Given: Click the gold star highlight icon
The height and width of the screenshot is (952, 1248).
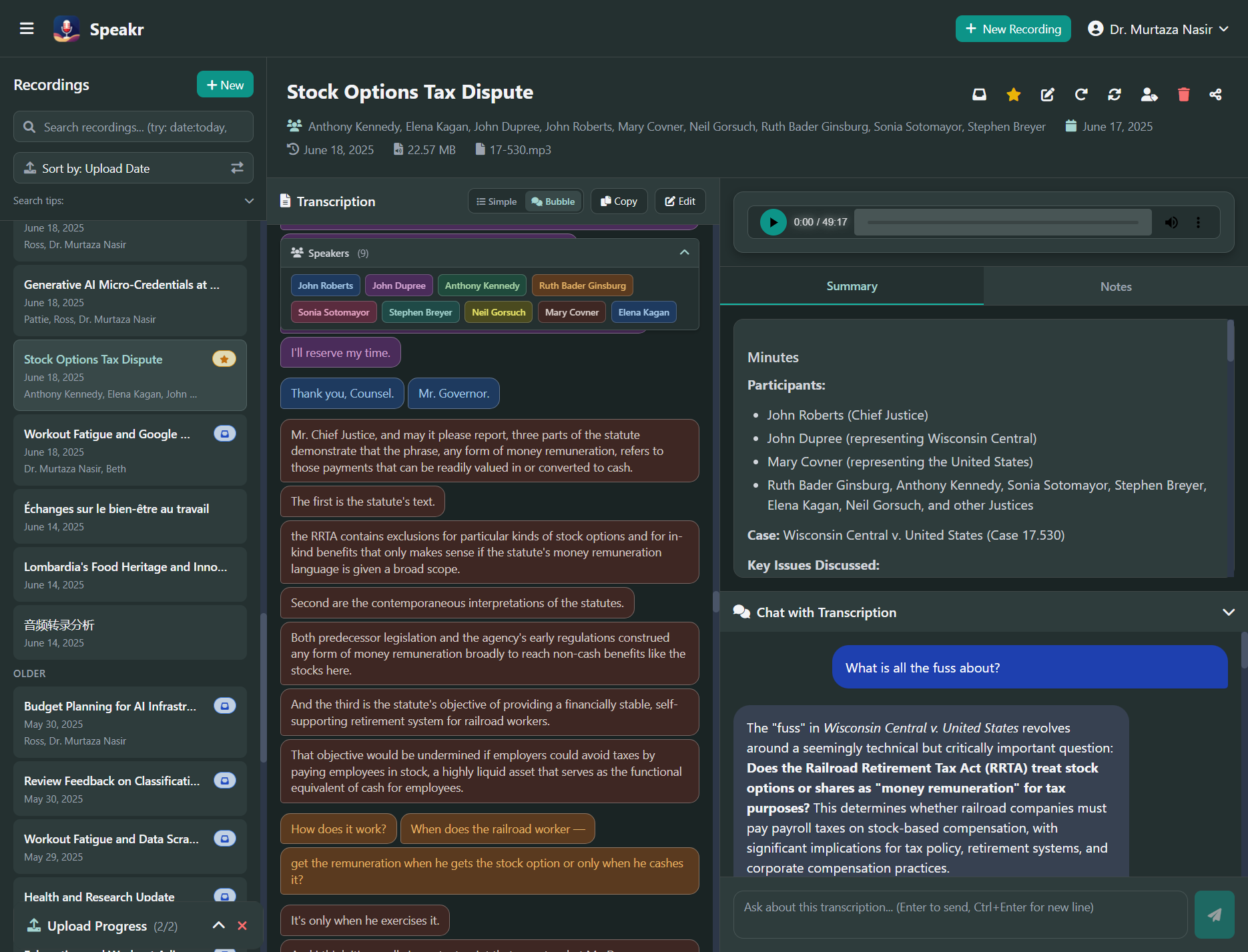Looking at the screenshot, I should click(1013, 95).
